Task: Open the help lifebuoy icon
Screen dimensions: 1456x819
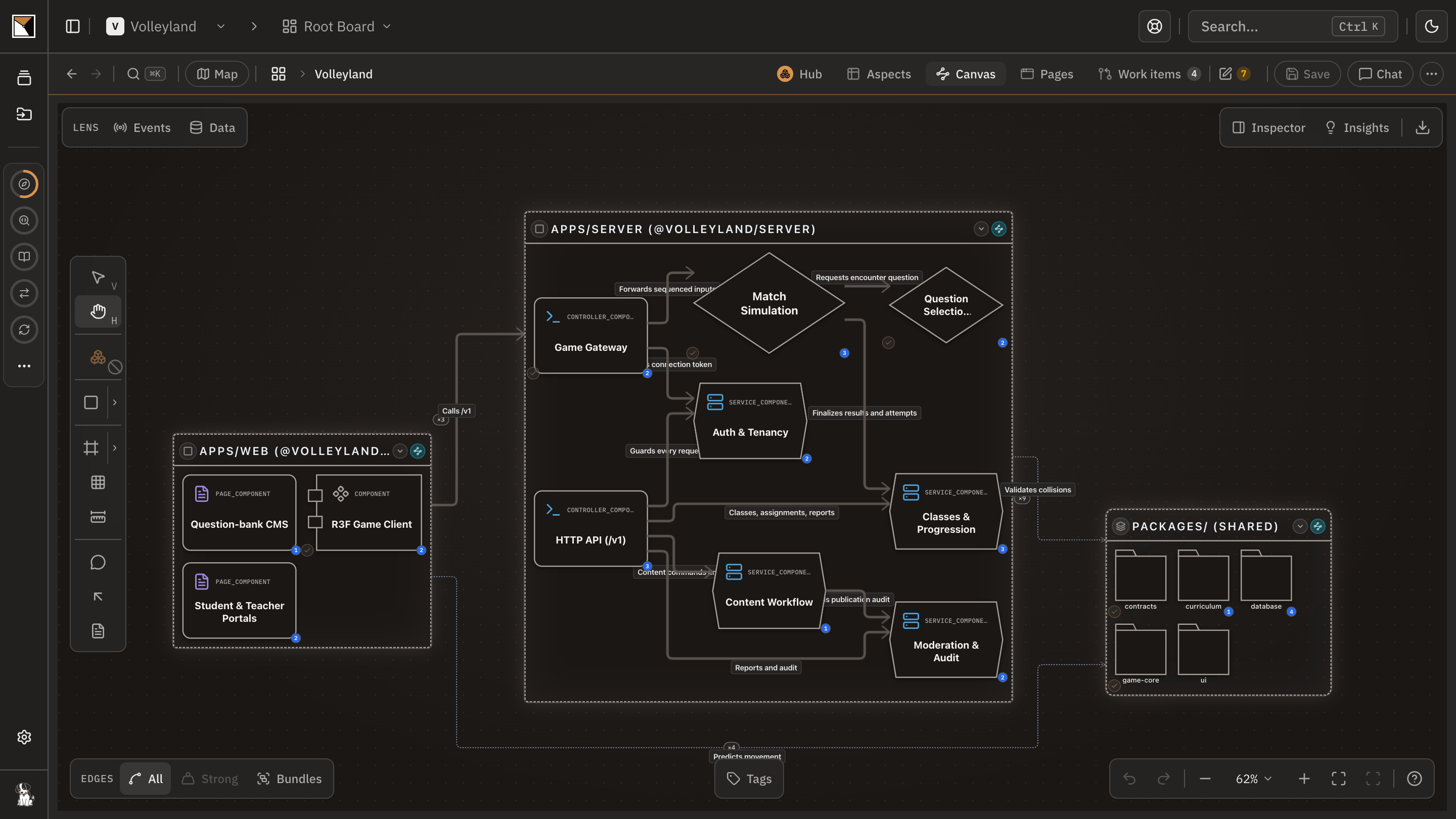Action: coord(1155,27)
